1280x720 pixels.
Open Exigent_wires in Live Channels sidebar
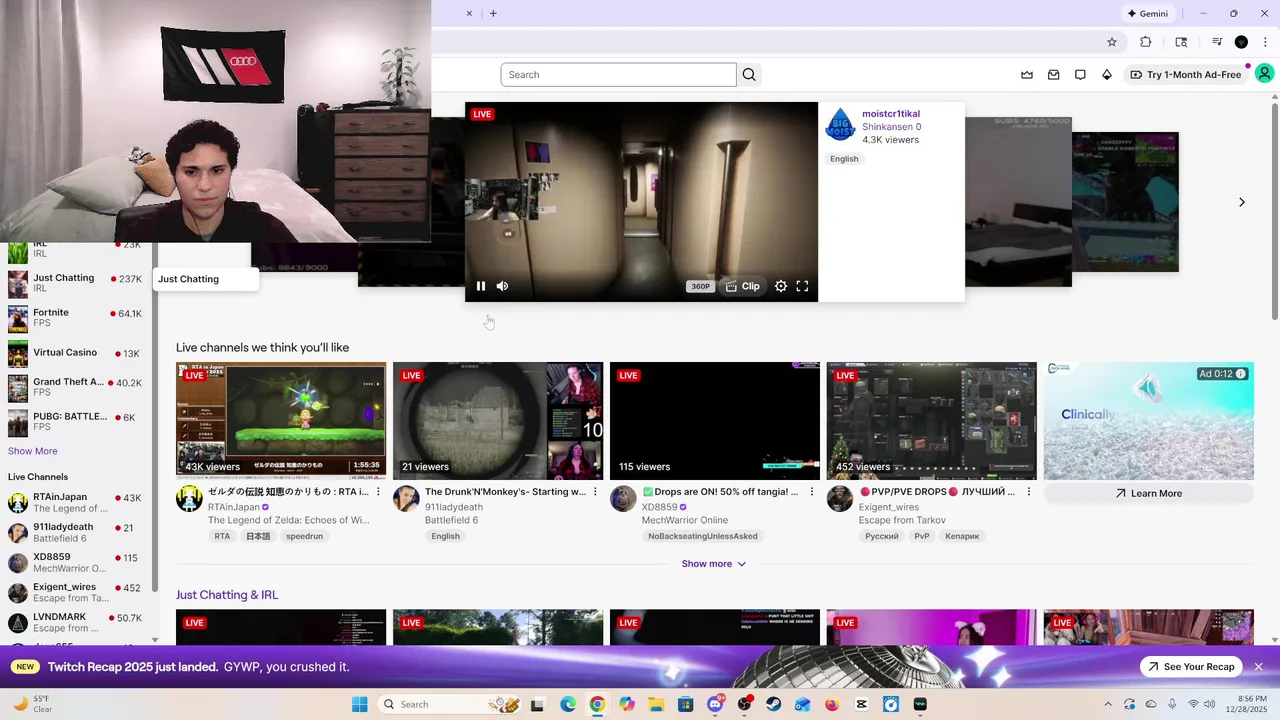coord(75,592)
